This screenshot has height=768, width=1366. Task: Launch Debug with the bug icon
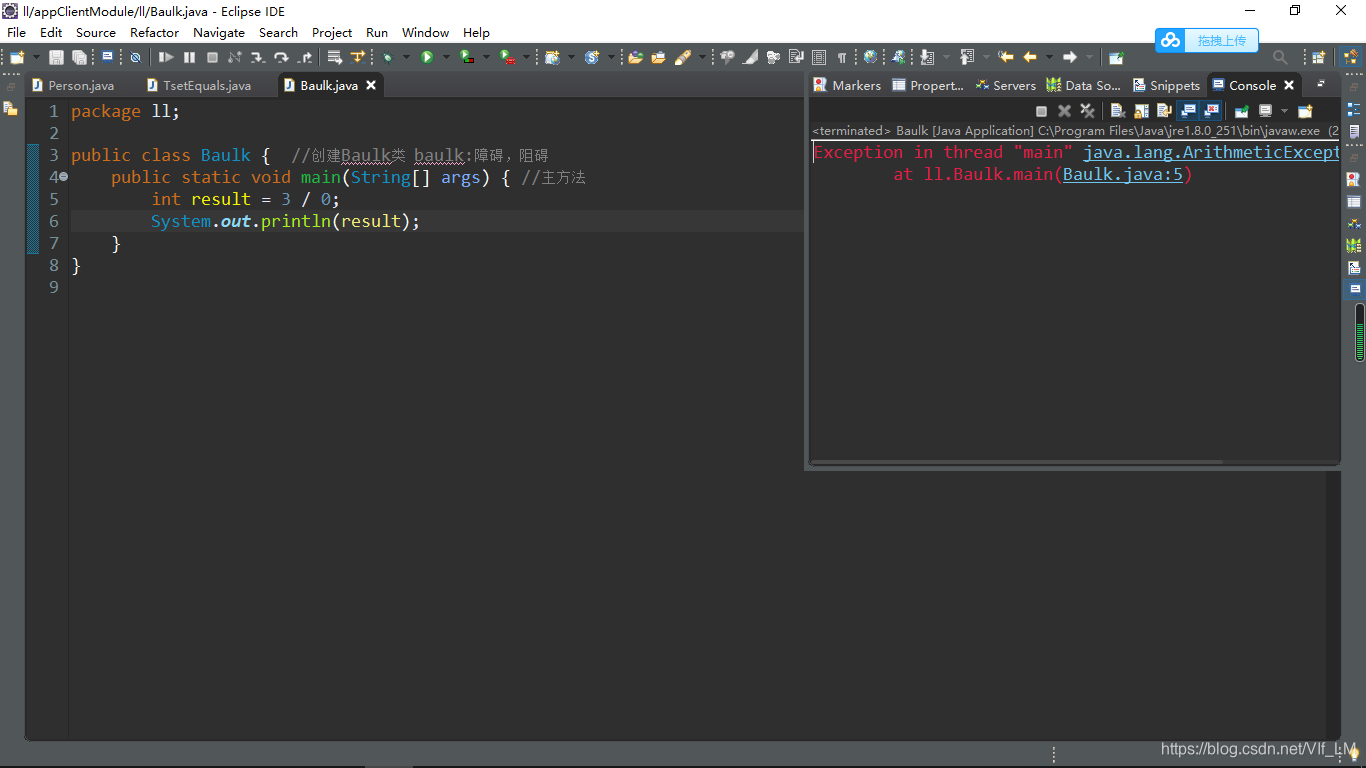pyautogui.click(x=387, y=57)
